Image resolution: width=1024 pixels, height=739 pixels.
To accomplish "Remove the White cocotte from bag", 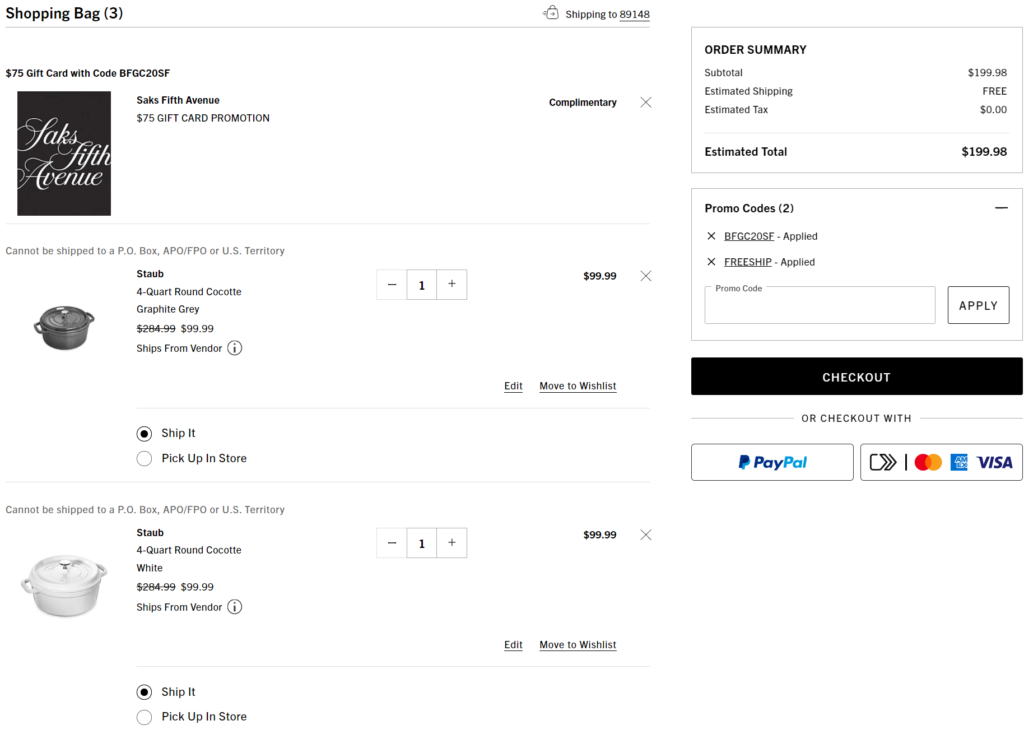I will point(645,535).
